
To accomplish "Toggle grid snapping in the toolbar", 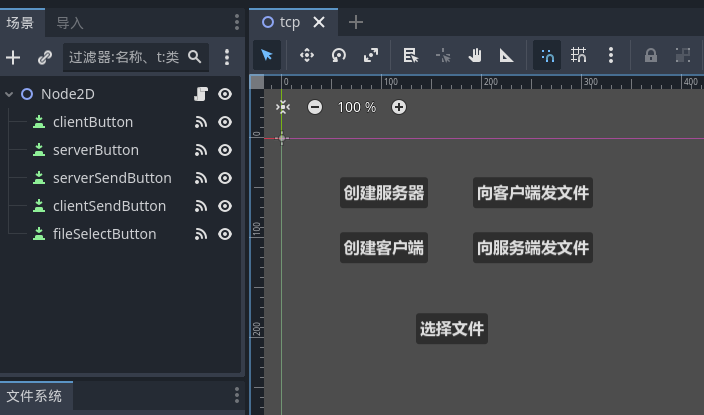I will [579, 56].
